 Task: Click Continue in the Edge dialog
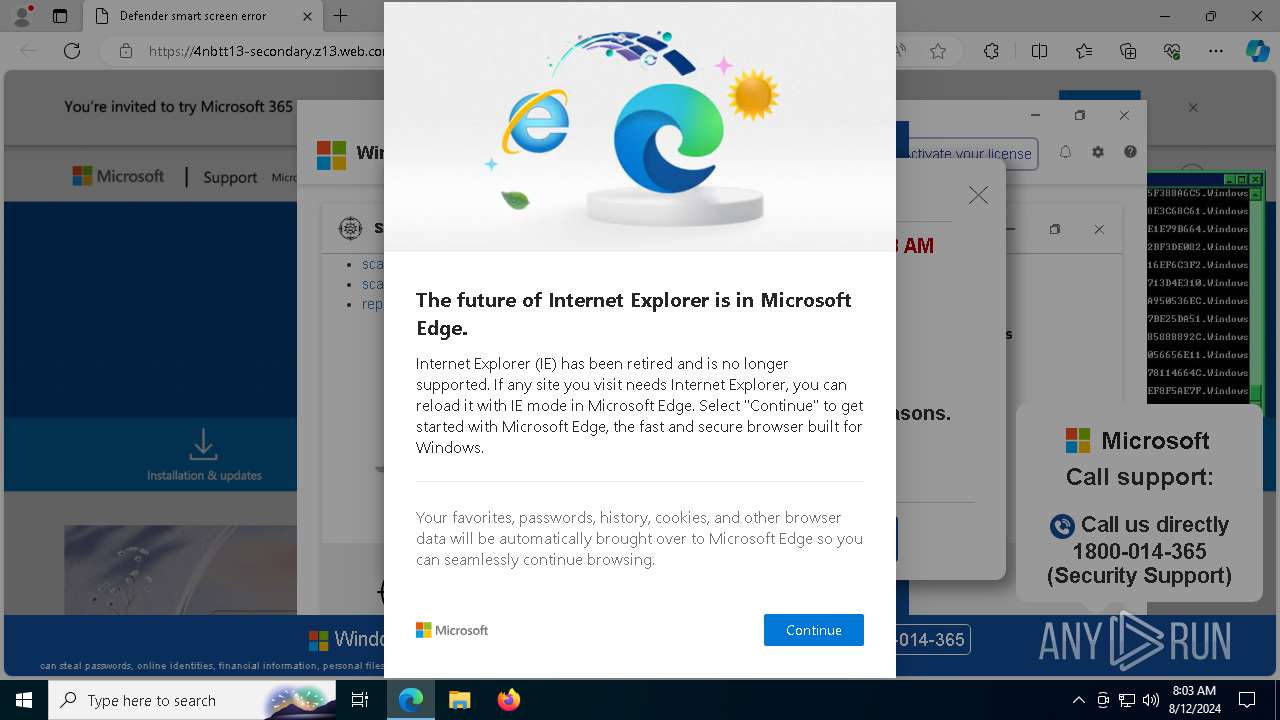pyautogui.click(x=813, y=630)
